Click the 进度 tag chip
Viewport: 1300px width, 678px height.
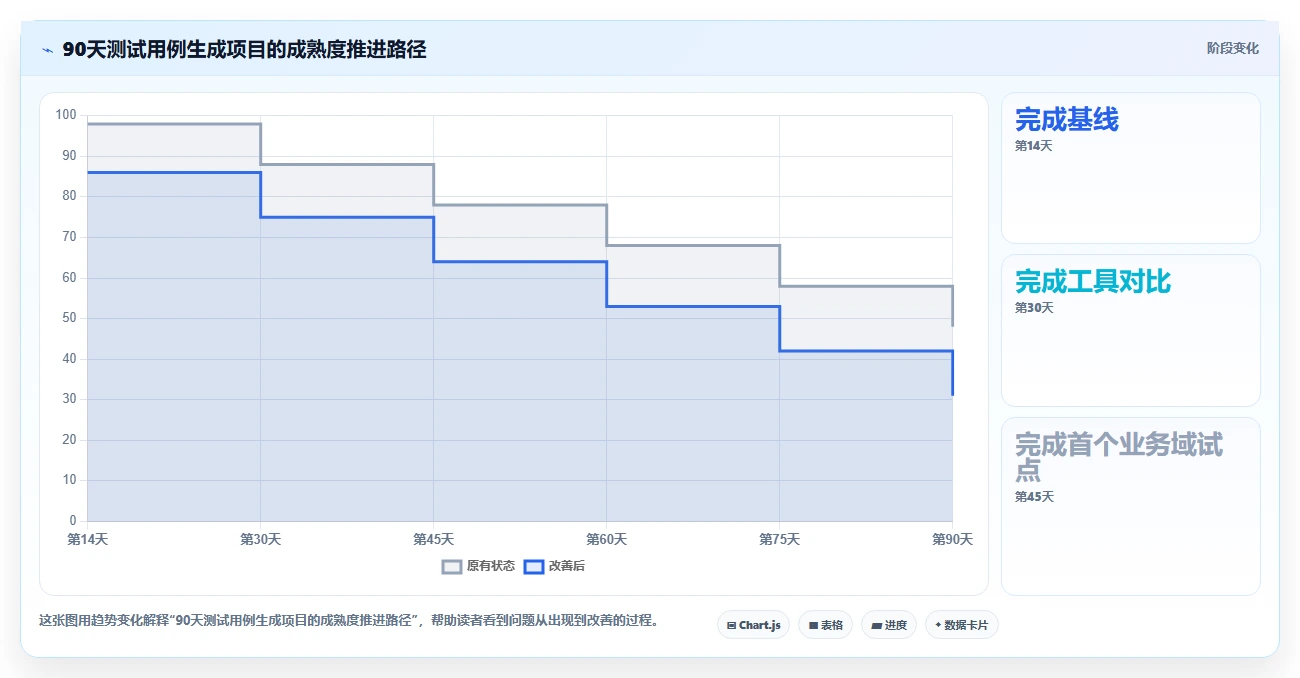click(888, 625)
